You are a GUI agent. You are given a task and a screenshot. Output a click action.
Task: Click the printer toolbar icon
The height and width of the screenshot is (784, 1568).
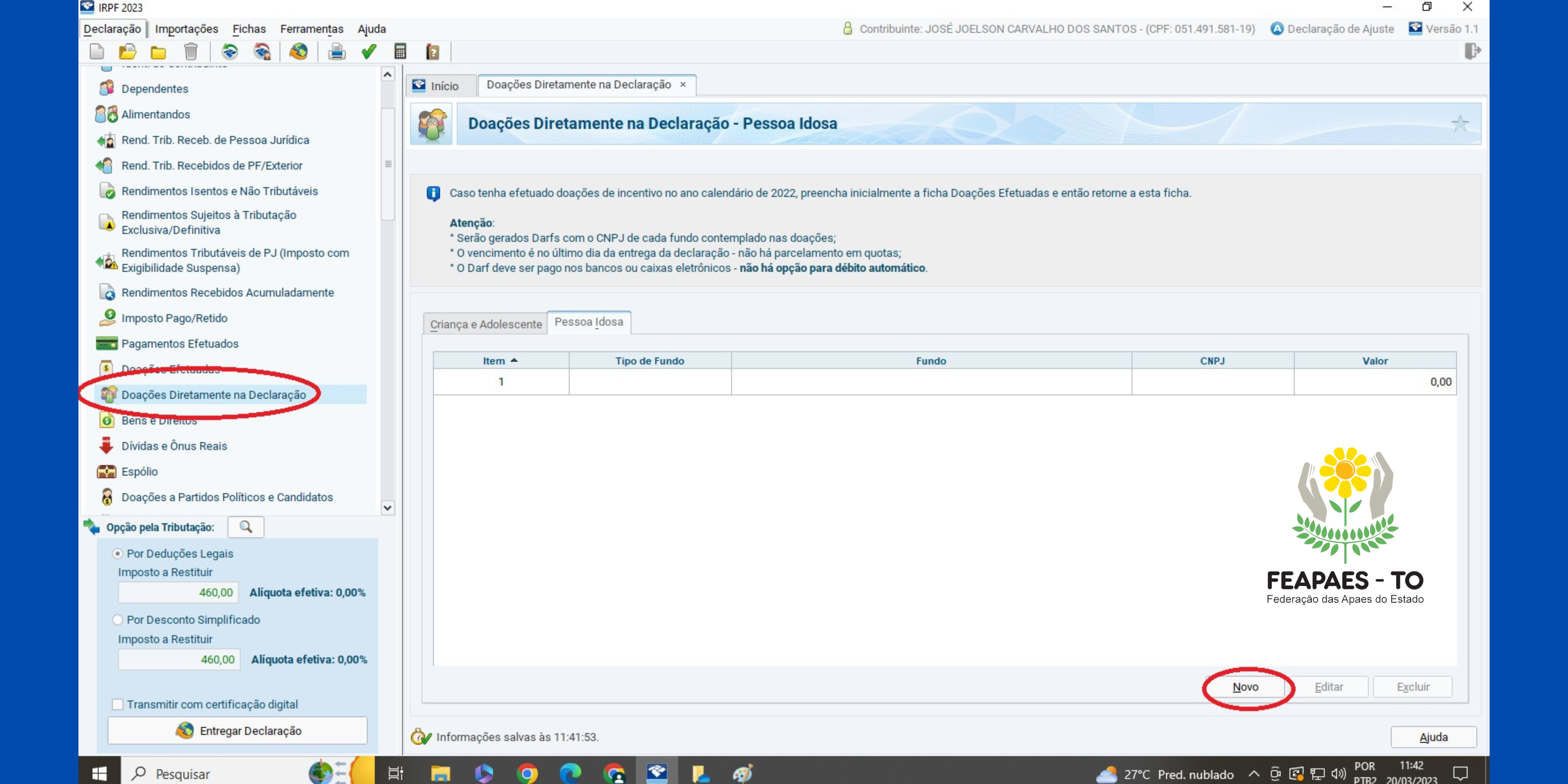[337, 52]
